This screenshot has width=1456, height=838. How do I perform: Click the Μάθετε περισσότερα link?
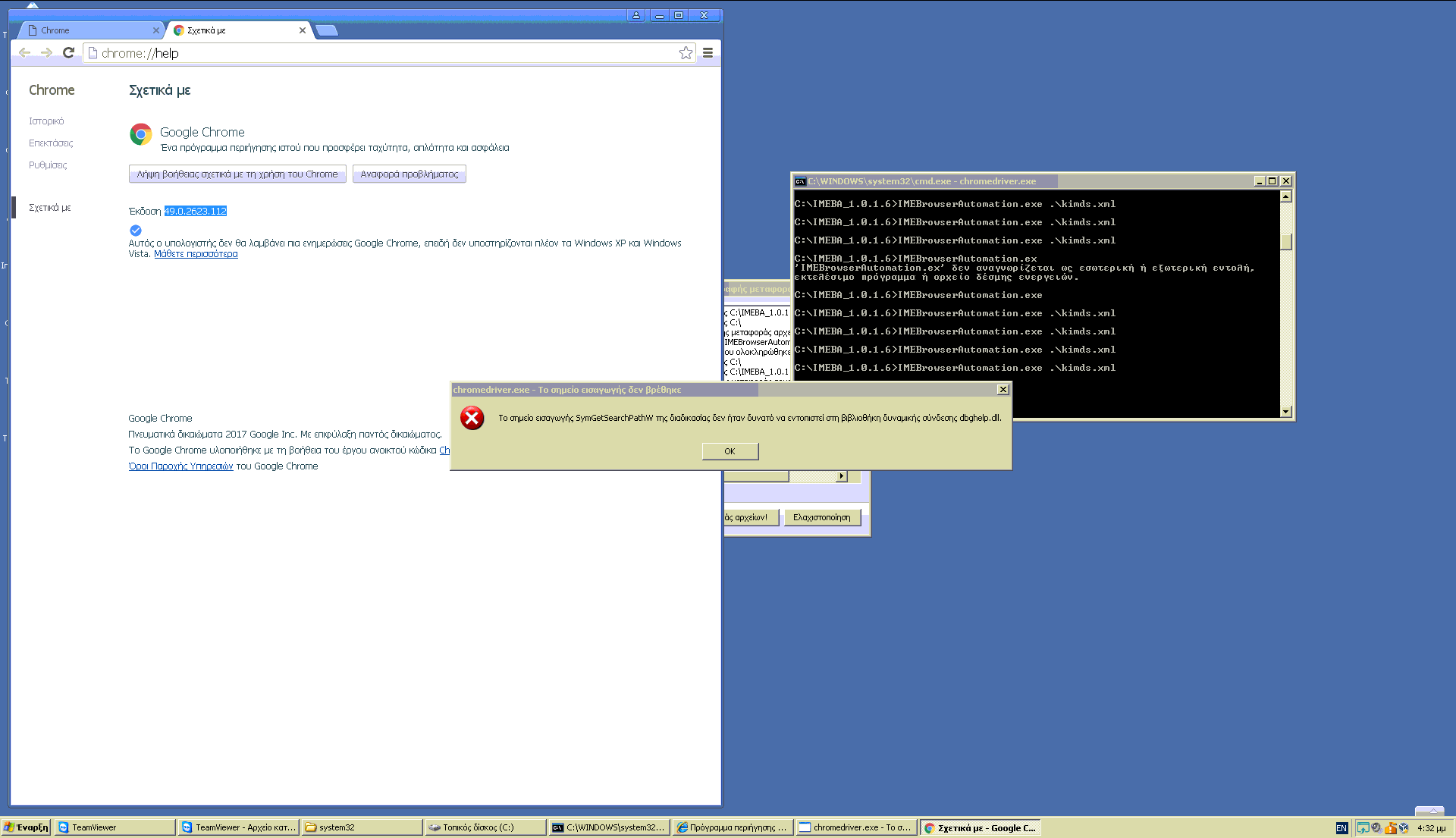[196, 253]
